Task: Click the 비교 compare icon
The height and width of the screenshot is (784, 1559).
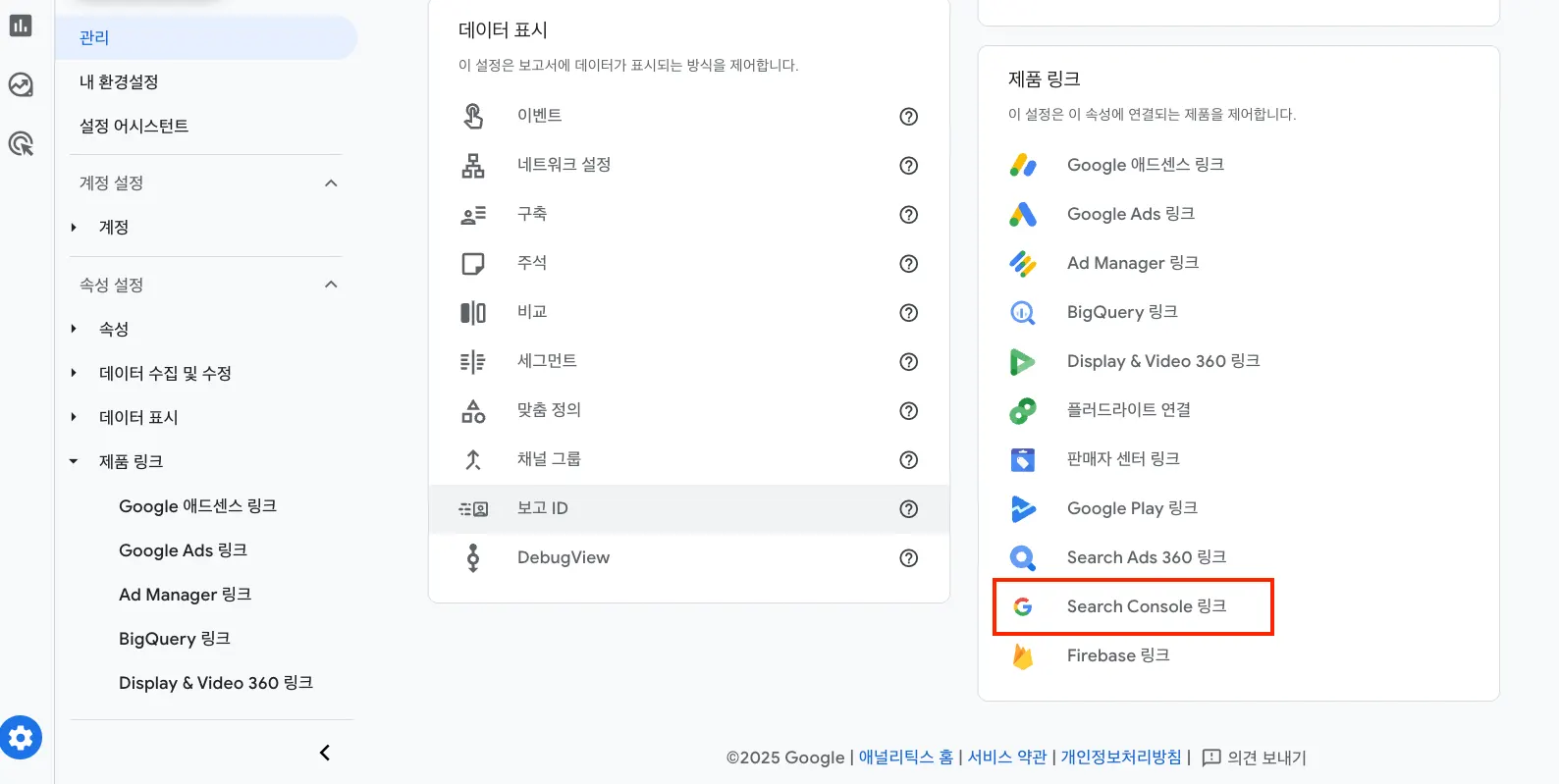Action: [473, 312]
